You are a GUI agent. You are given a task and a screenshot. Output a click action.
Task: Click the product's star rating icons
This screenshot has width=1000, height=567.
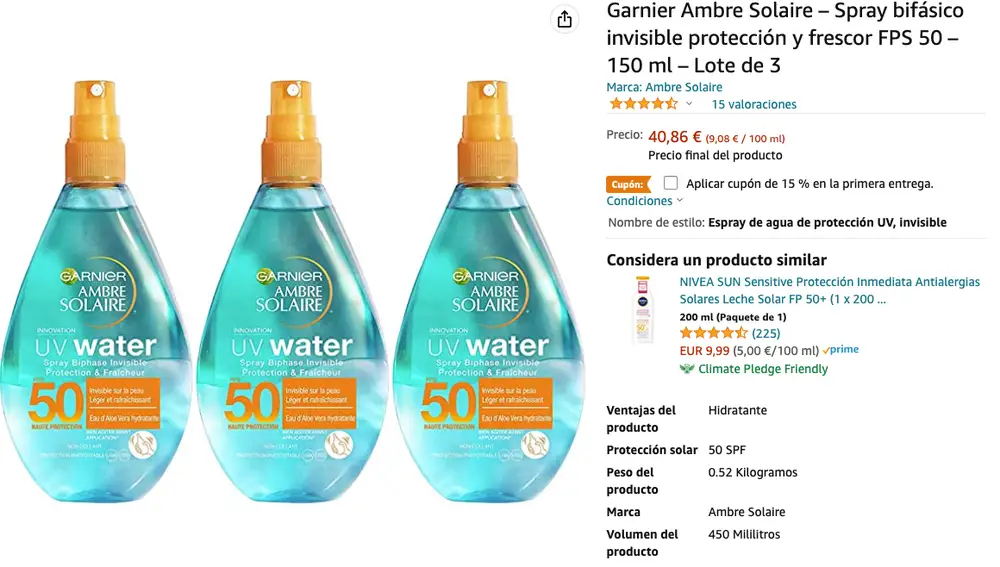[643, 104]
